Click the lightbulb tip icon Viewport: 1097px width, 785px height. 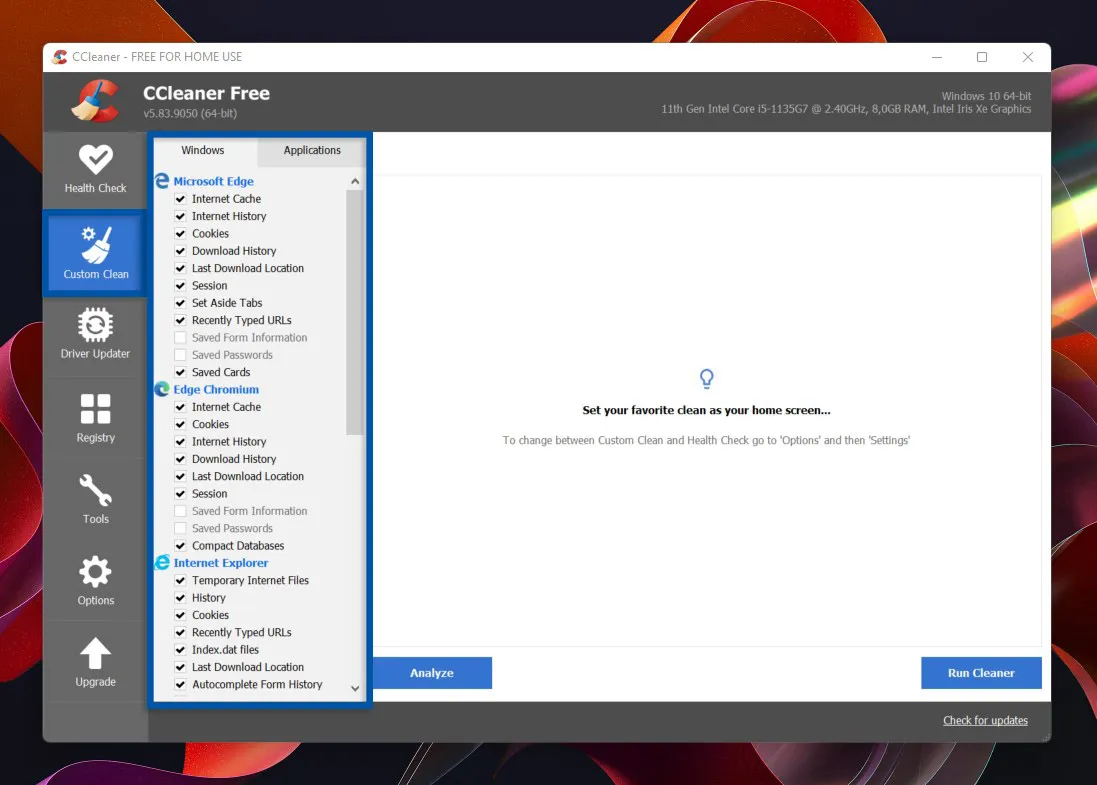(x=707, y=379)
